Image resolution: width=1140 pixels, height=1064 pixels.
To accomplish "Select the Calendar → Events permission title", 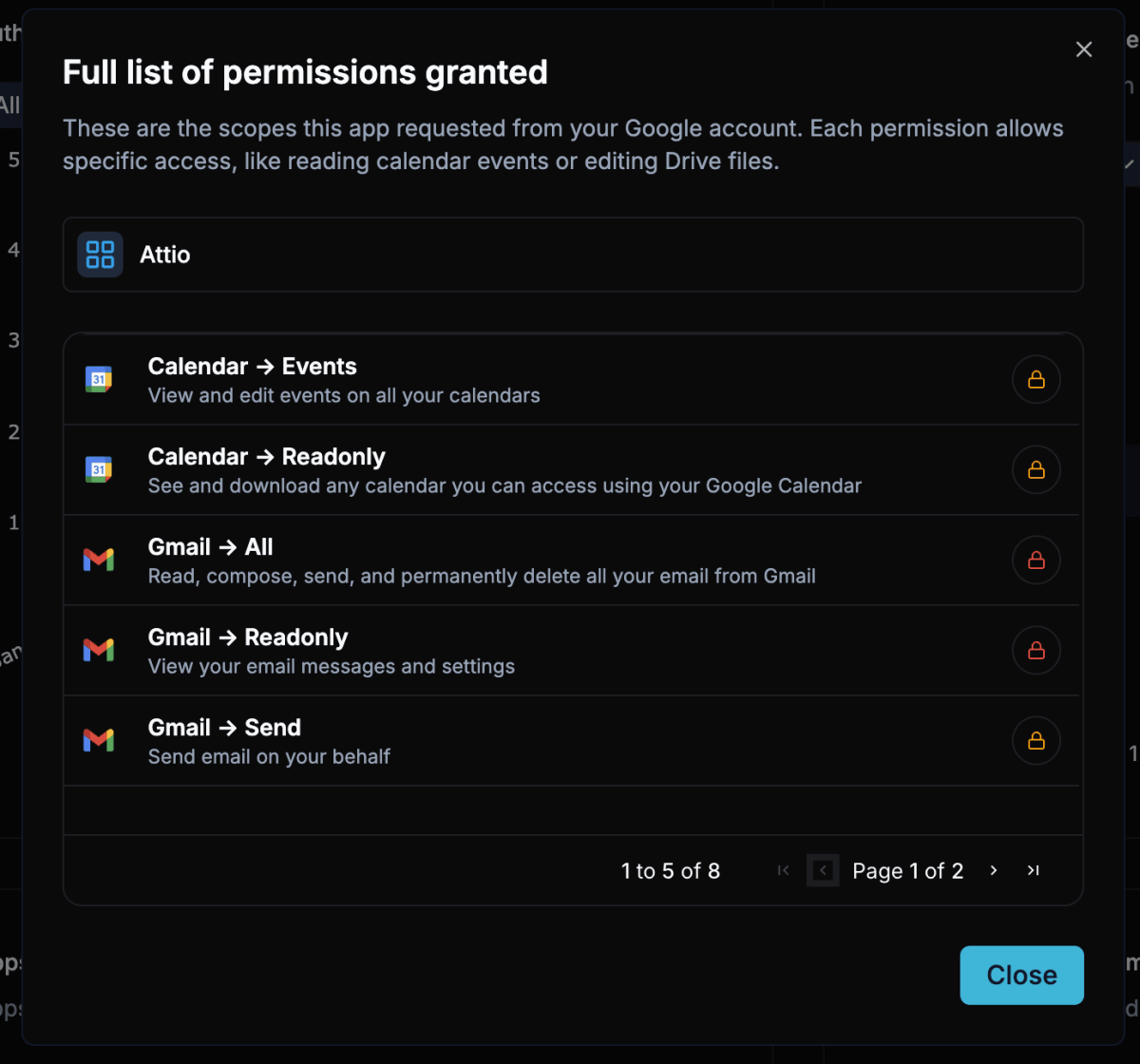I will pos(252,367).
